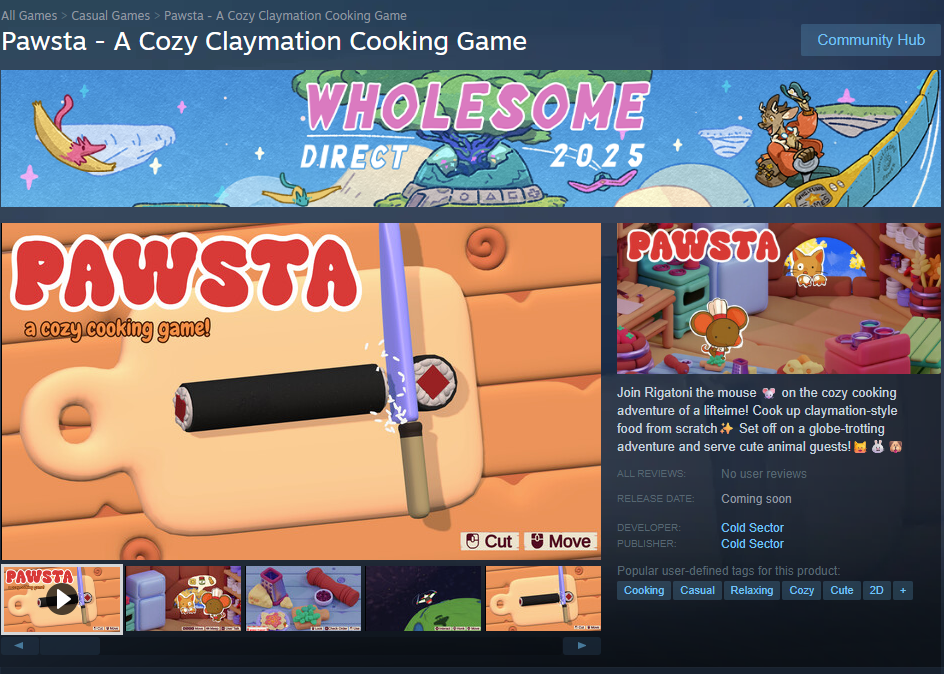Open Casual Games breadcrumb link
The image size is (944, 674).
111,16
